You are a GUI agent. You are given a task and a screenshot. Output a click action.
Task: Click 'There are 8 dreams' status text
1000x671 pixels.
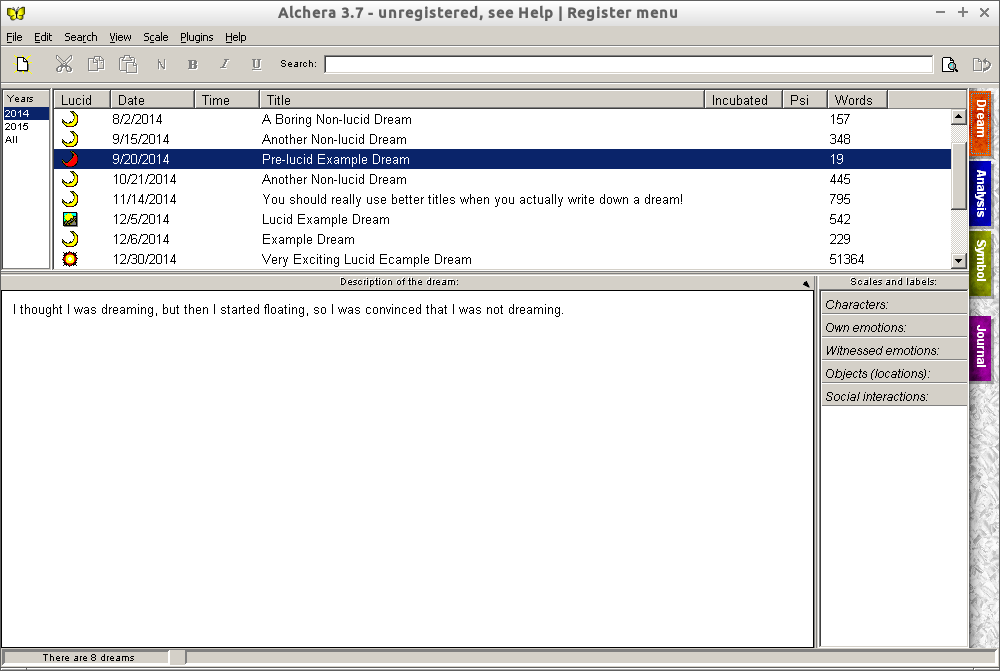(x=89, y=658)
